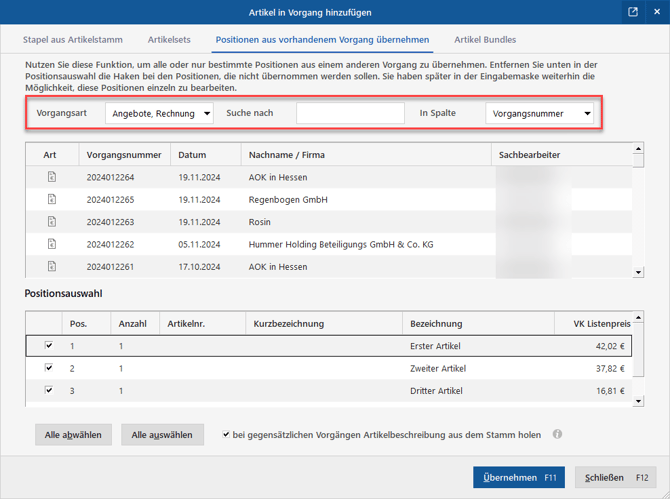
Task: Click the Kurzbezeichnung column header
Action: pyautogui.click(x=324, y=323)
